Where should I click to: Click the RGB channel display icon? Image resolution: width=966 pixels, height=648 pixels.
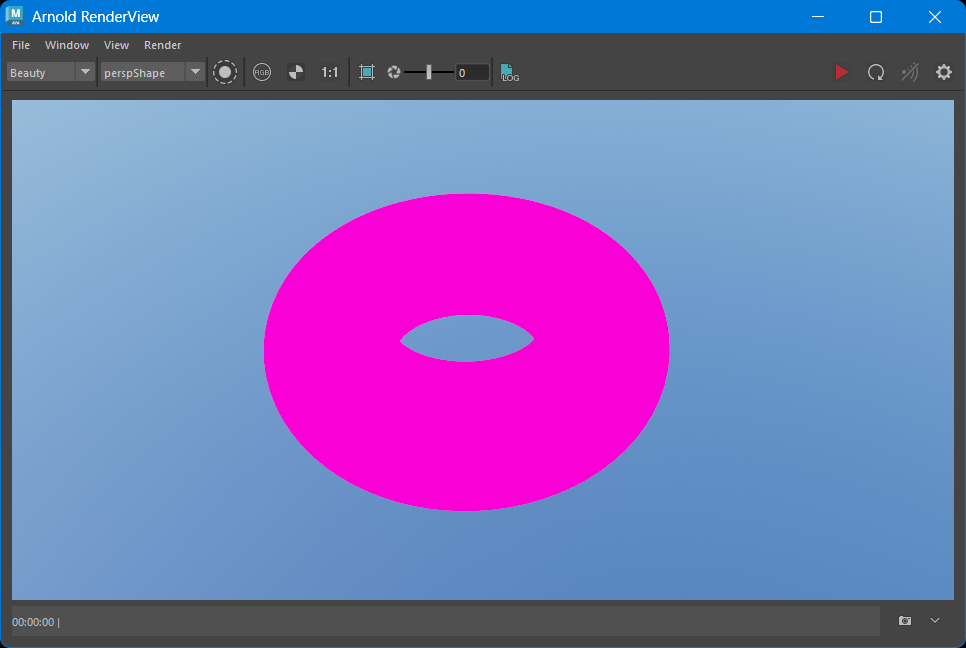pos(262,72)
